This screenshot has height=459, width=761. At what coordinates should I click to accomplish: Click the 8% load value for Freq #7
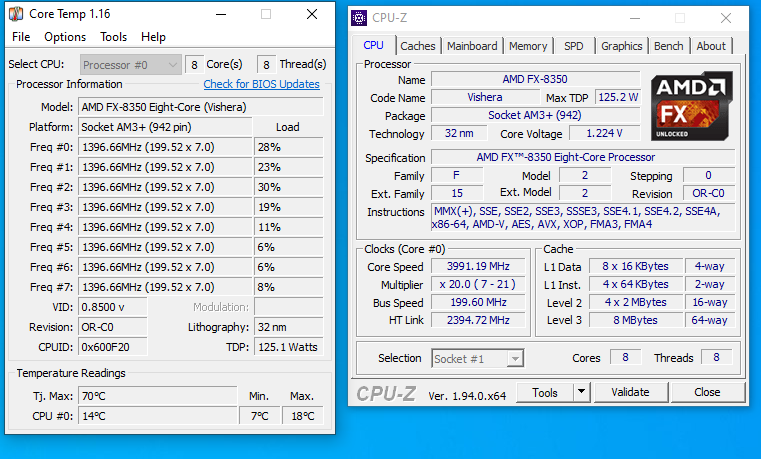pyautogui.click(x=288, y=287)
